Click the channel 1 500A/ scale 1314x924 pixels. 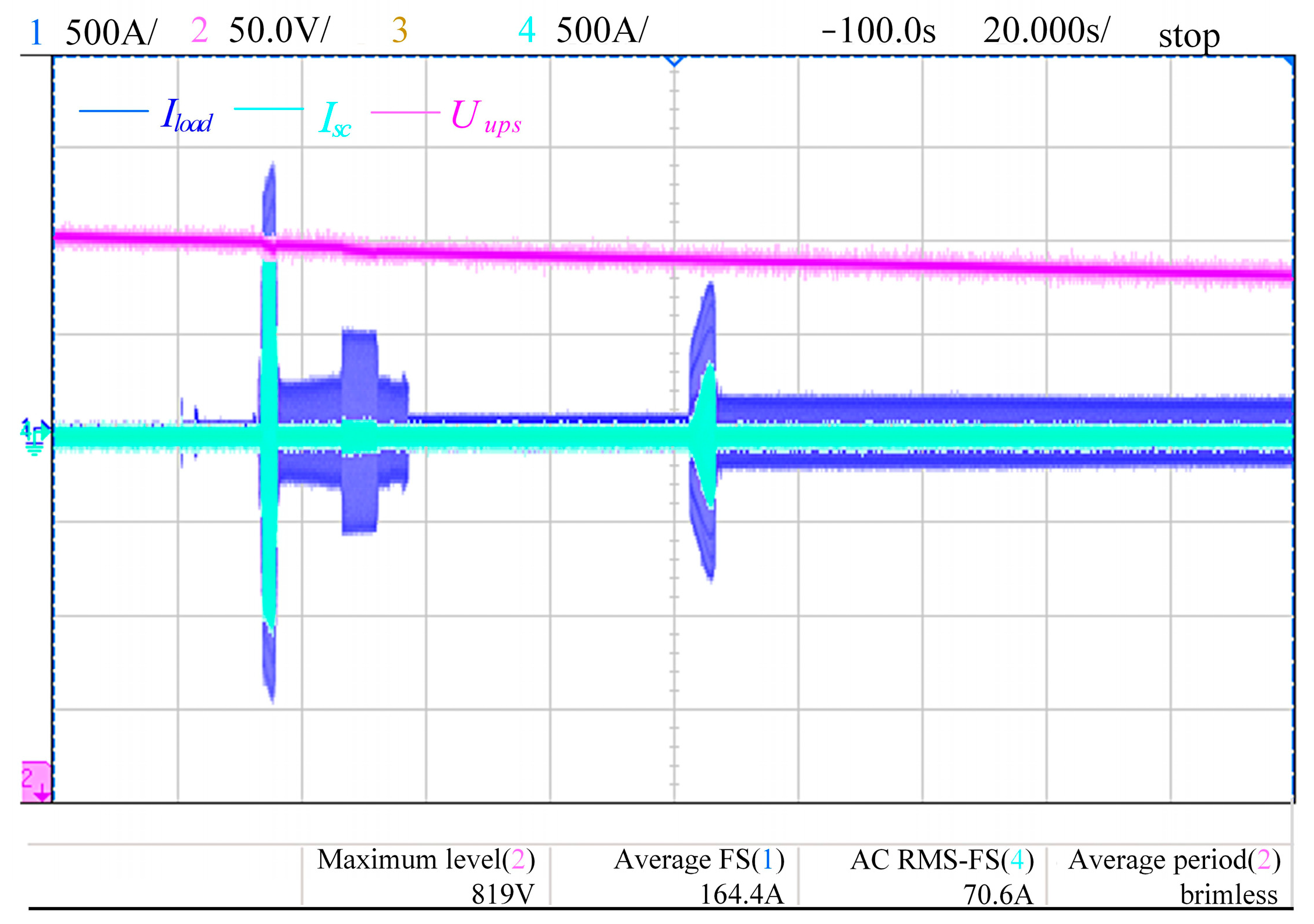click(111, 33)
